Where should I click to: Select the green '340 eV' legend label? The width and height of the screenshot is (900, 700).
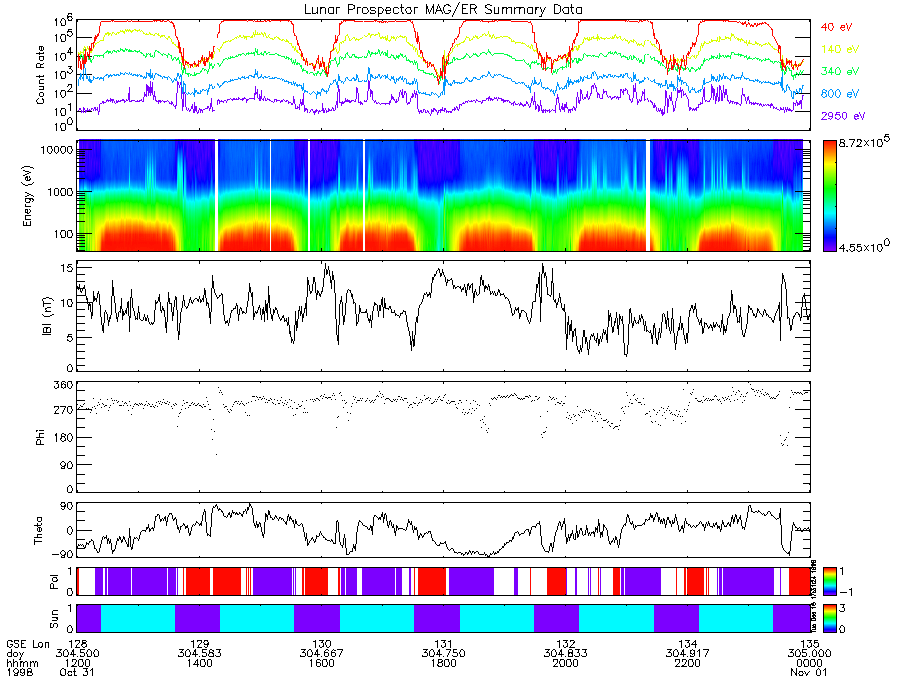pyautogui.click(x=839, y=71)
